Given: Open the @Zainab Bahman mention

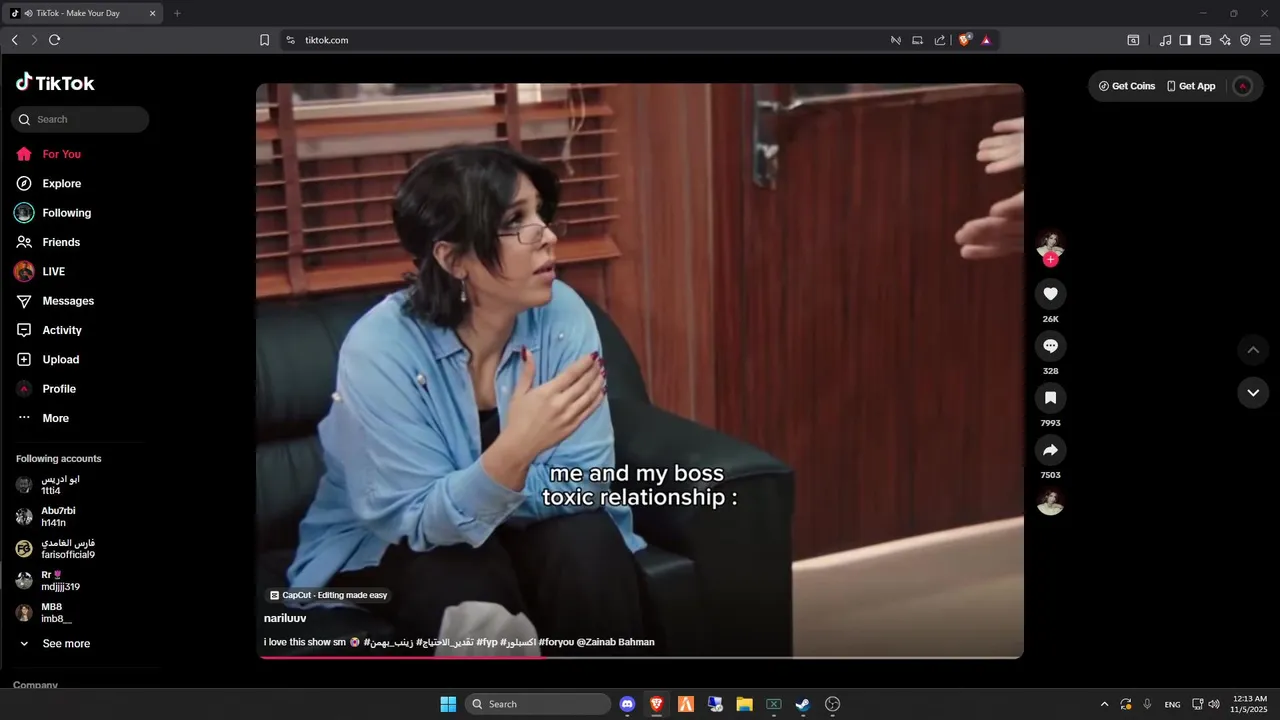Looking at the screenshot, I should click(x=616, y=642).
